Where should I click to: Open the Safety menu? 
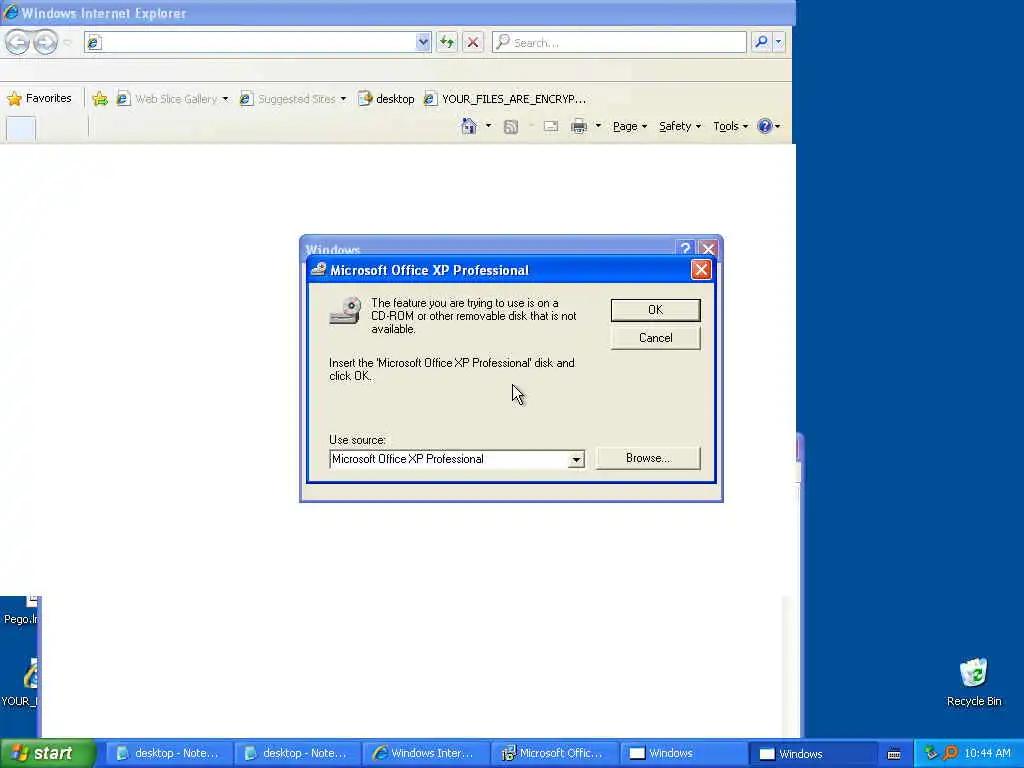tap(680, 126)
